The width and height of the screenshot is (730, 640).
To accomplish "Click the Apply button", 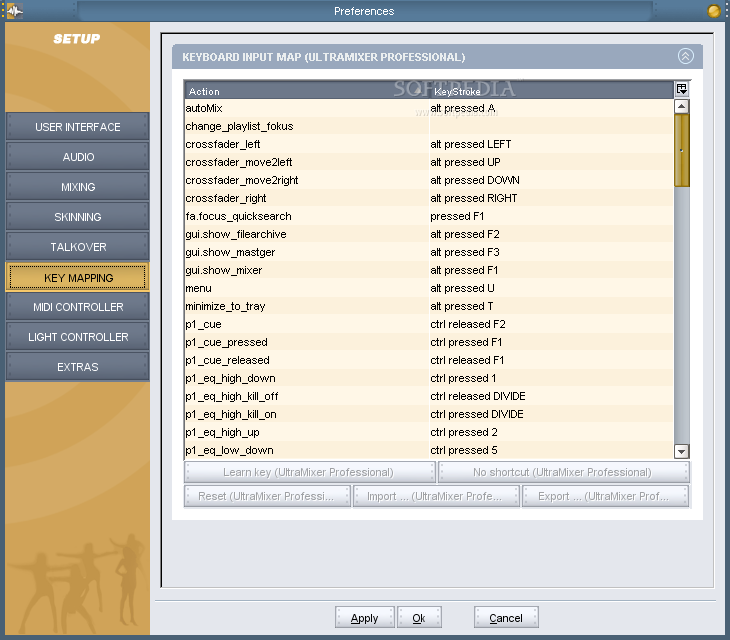I will (365, 618).
